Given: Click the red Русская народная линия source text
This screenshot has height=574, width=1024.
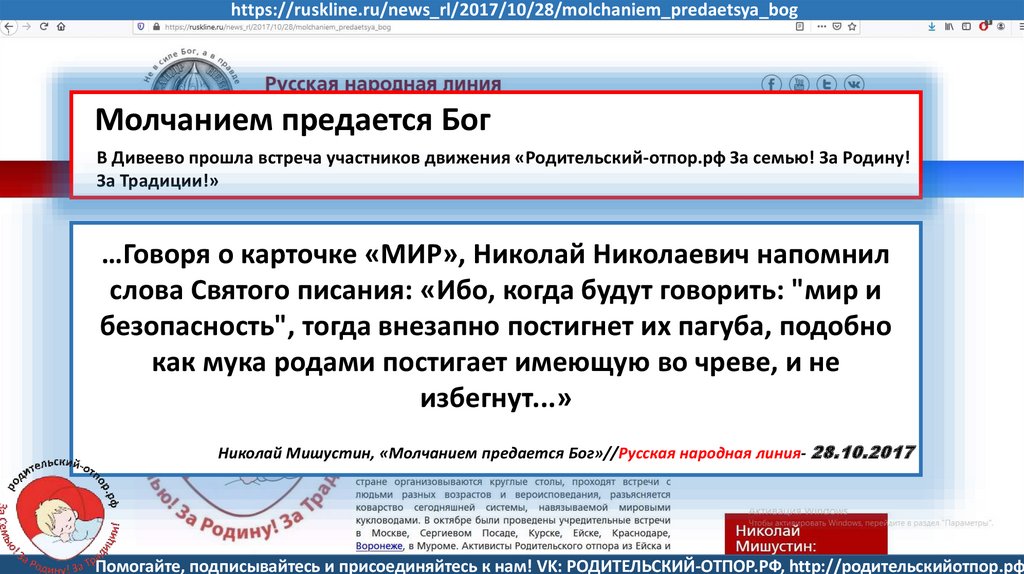Looking at the screenshot, I should (x=709, y=453).
